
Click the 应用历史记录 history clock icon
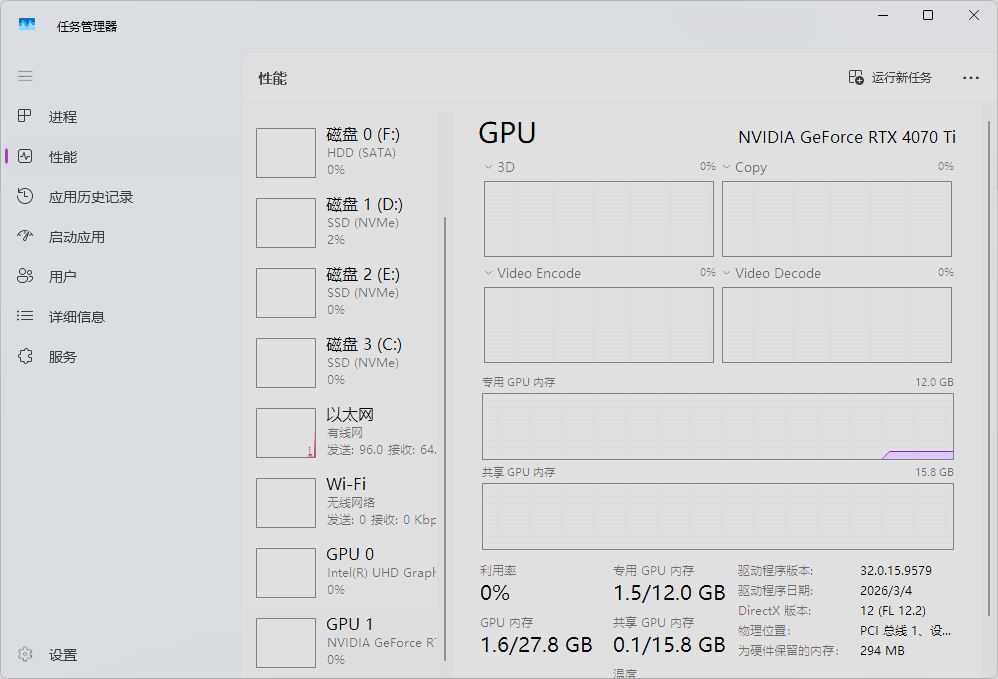(x=25, y=196)
